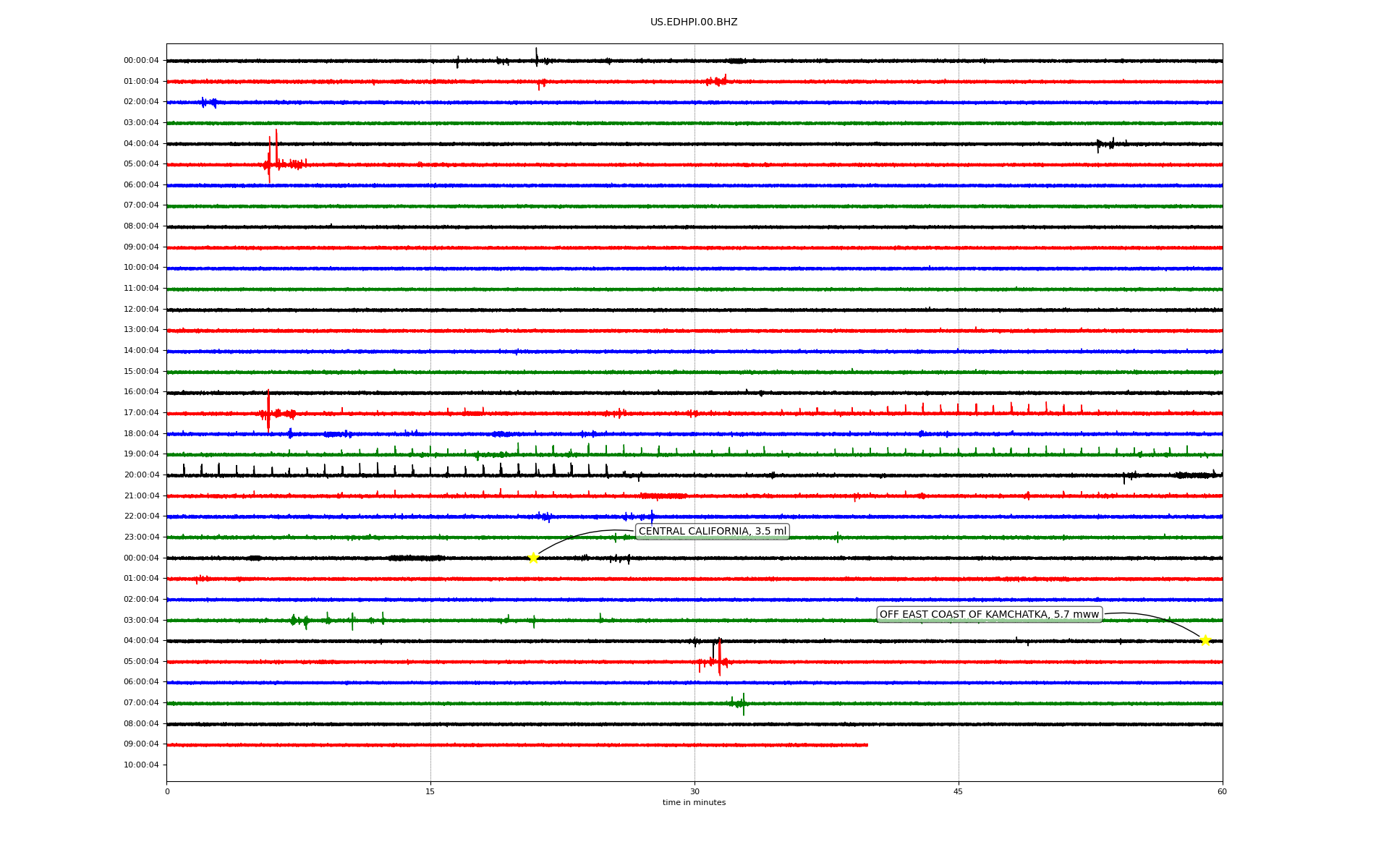This screenshot has height=868, width=1389.
Task: Click the yellow star for Kamchatka event
Action: 1205,640
